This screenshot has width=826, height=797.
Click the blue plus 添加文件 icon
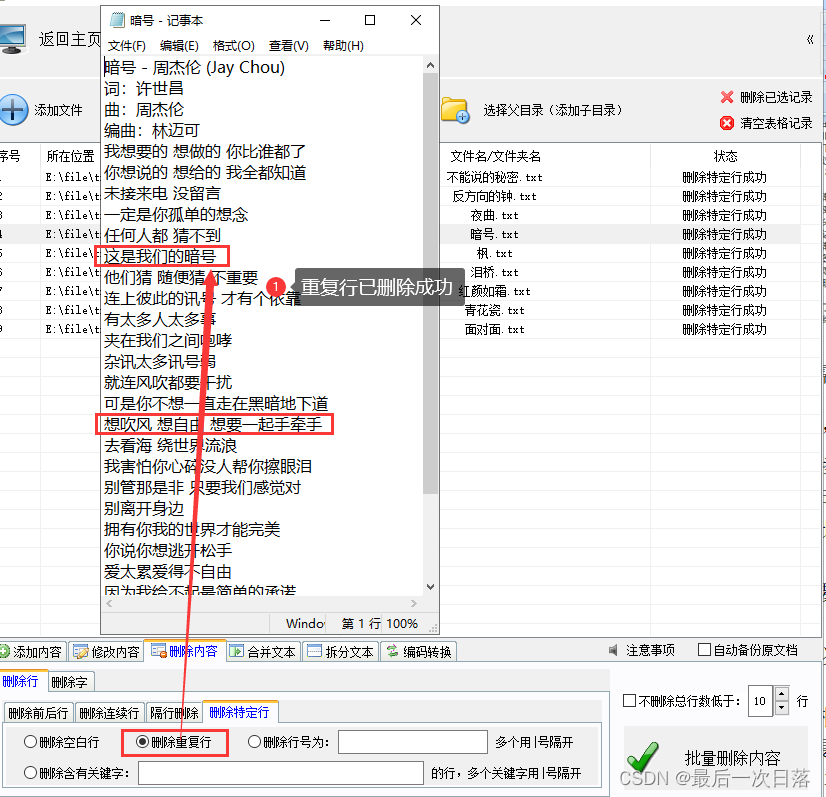click(13, 110)
